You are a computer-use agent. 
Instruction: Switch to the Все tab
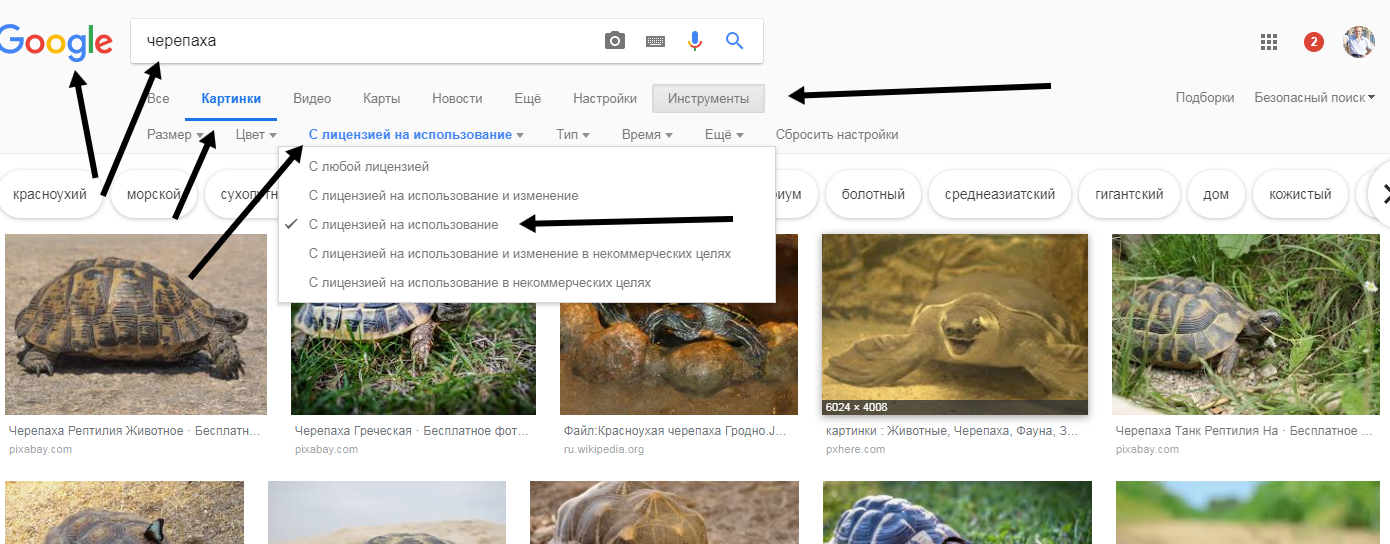click(x=158, y=98)
